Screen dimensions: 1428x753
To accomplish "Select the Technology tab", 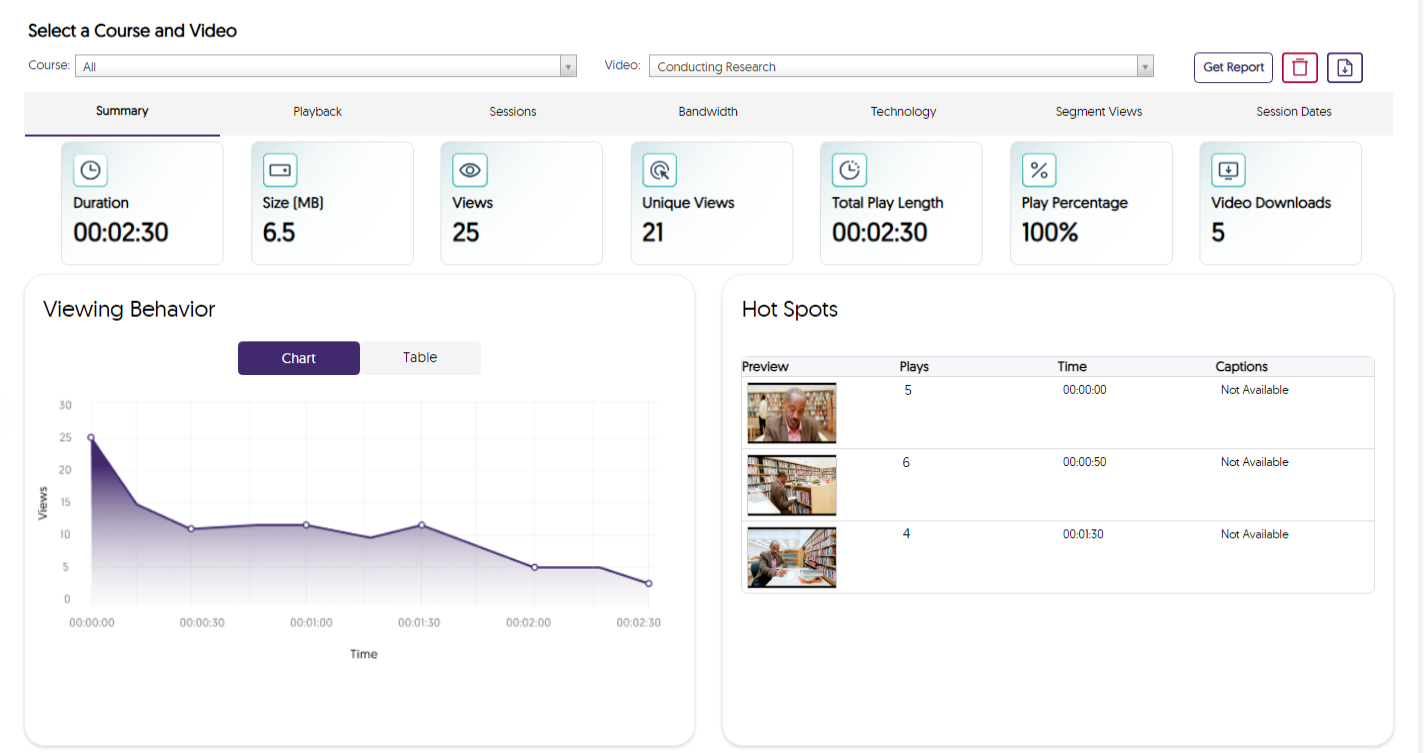I will click(902, 112).
